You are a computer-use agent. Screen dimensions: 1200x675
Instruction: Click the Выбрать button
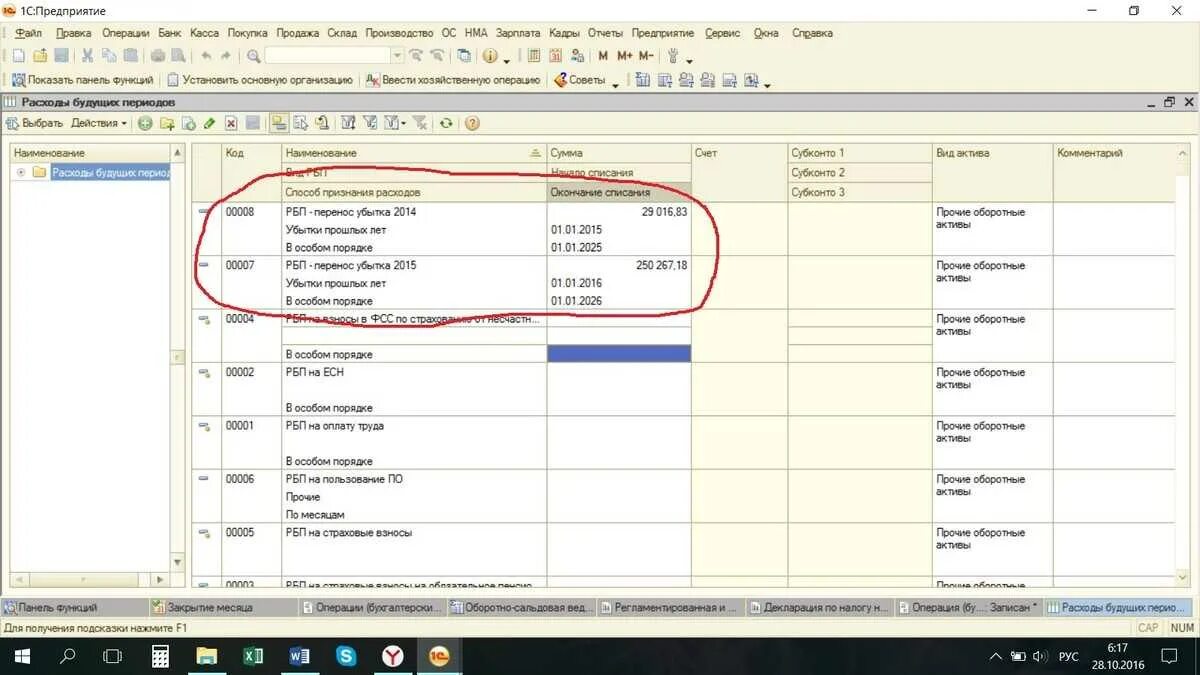(x=34, y=123)
